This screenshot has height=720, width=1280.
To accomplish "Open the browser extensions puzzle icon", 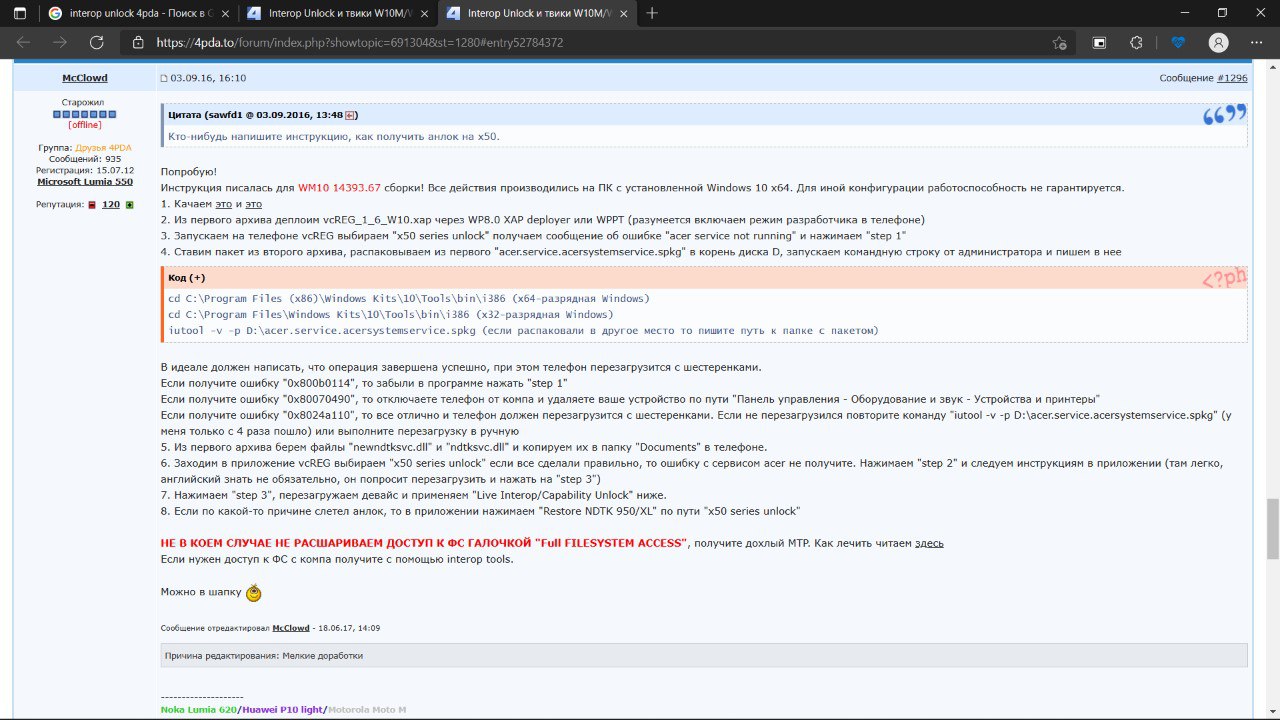I will click(1137, 43).
